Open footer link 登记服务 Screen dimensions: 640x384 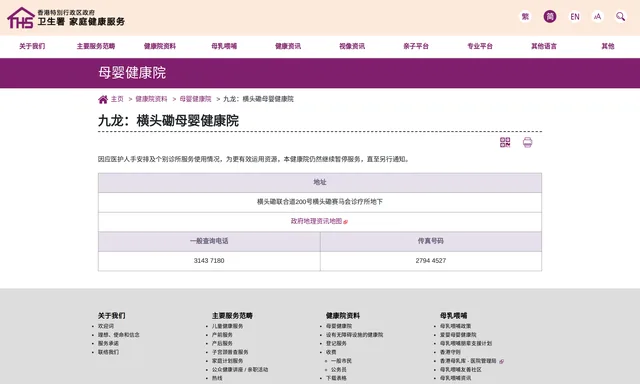(336, 343)
